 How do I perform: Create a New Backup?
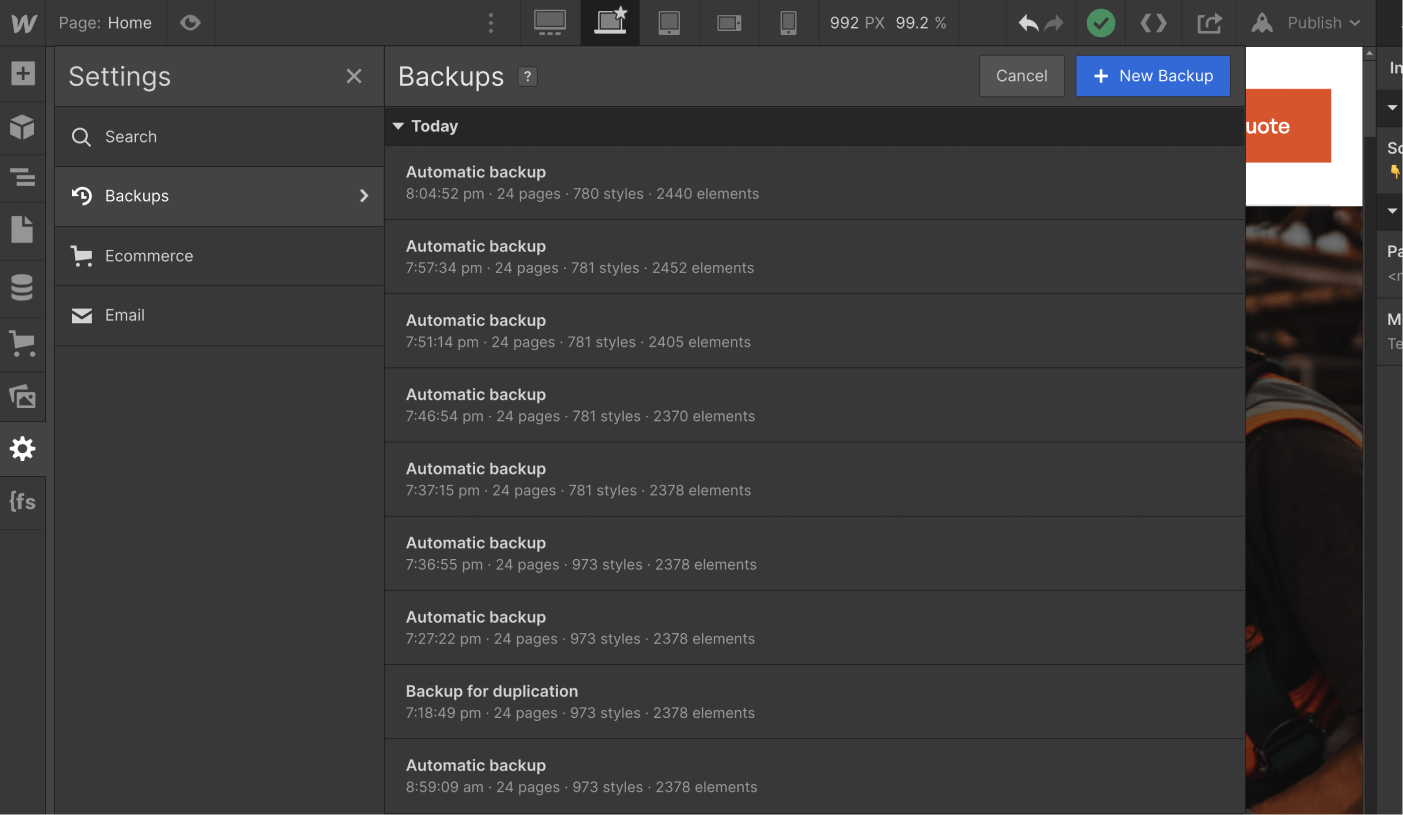1152,75
